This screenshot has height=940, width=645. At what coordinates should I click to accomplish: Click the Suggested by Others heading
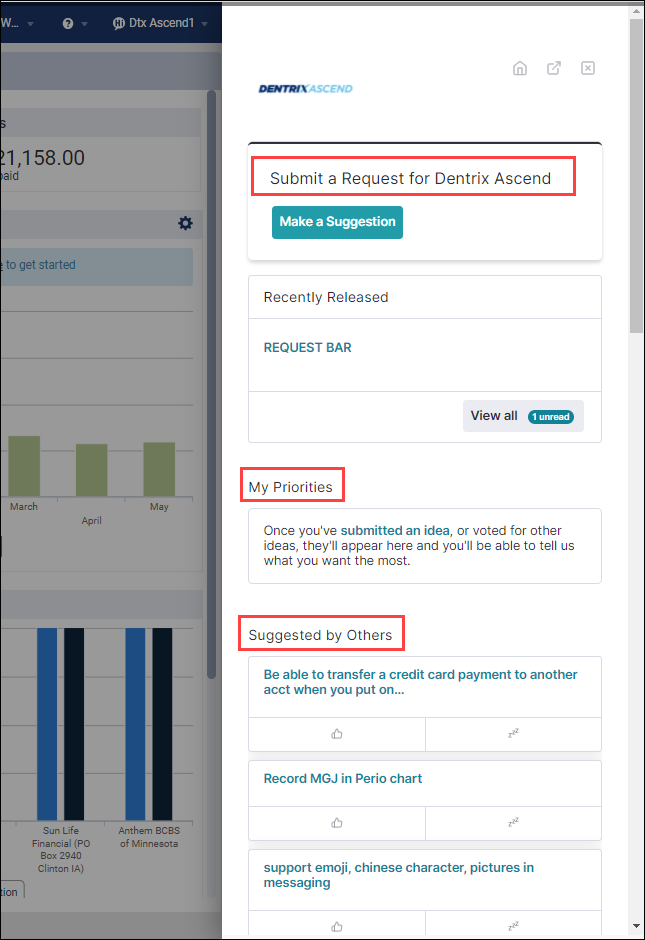pyautogui.click(x=320, y=635)
